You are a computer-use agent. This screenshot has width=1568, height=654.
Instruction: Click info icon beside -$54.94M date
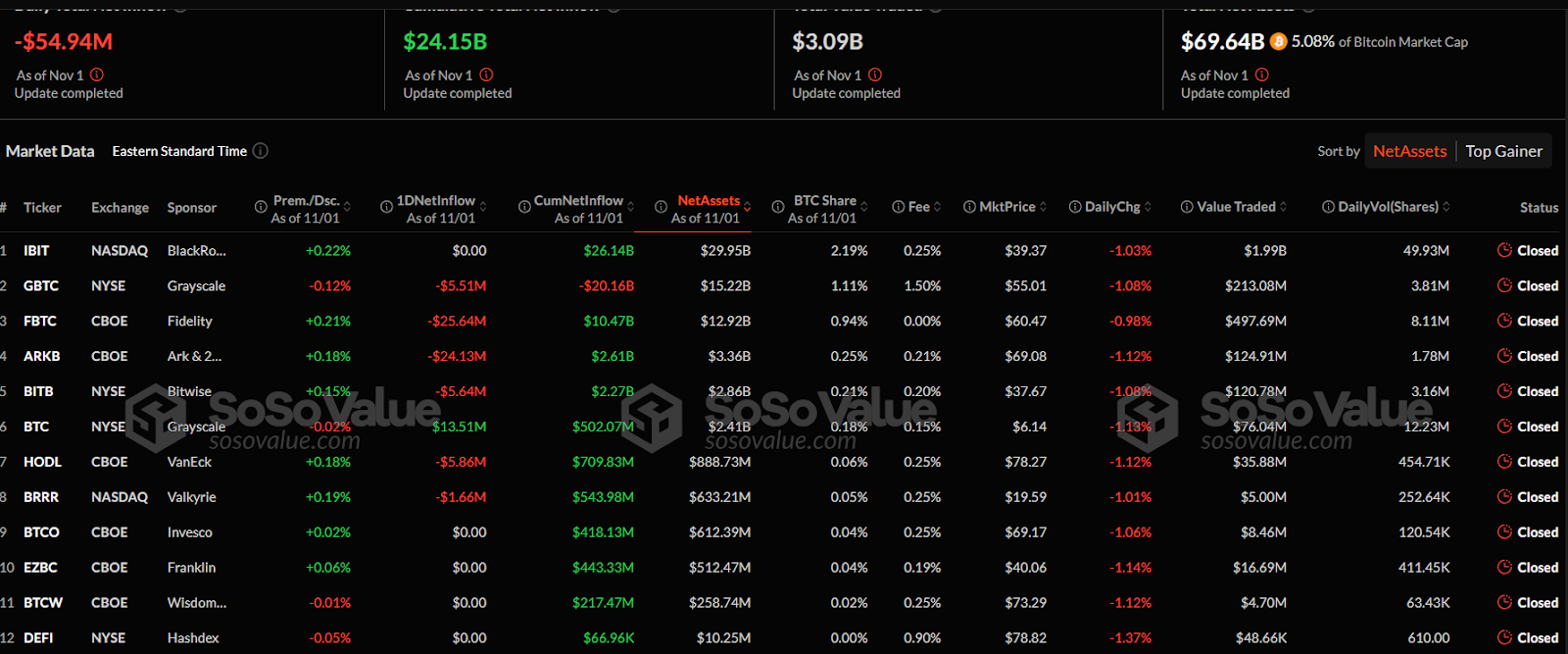97,75
